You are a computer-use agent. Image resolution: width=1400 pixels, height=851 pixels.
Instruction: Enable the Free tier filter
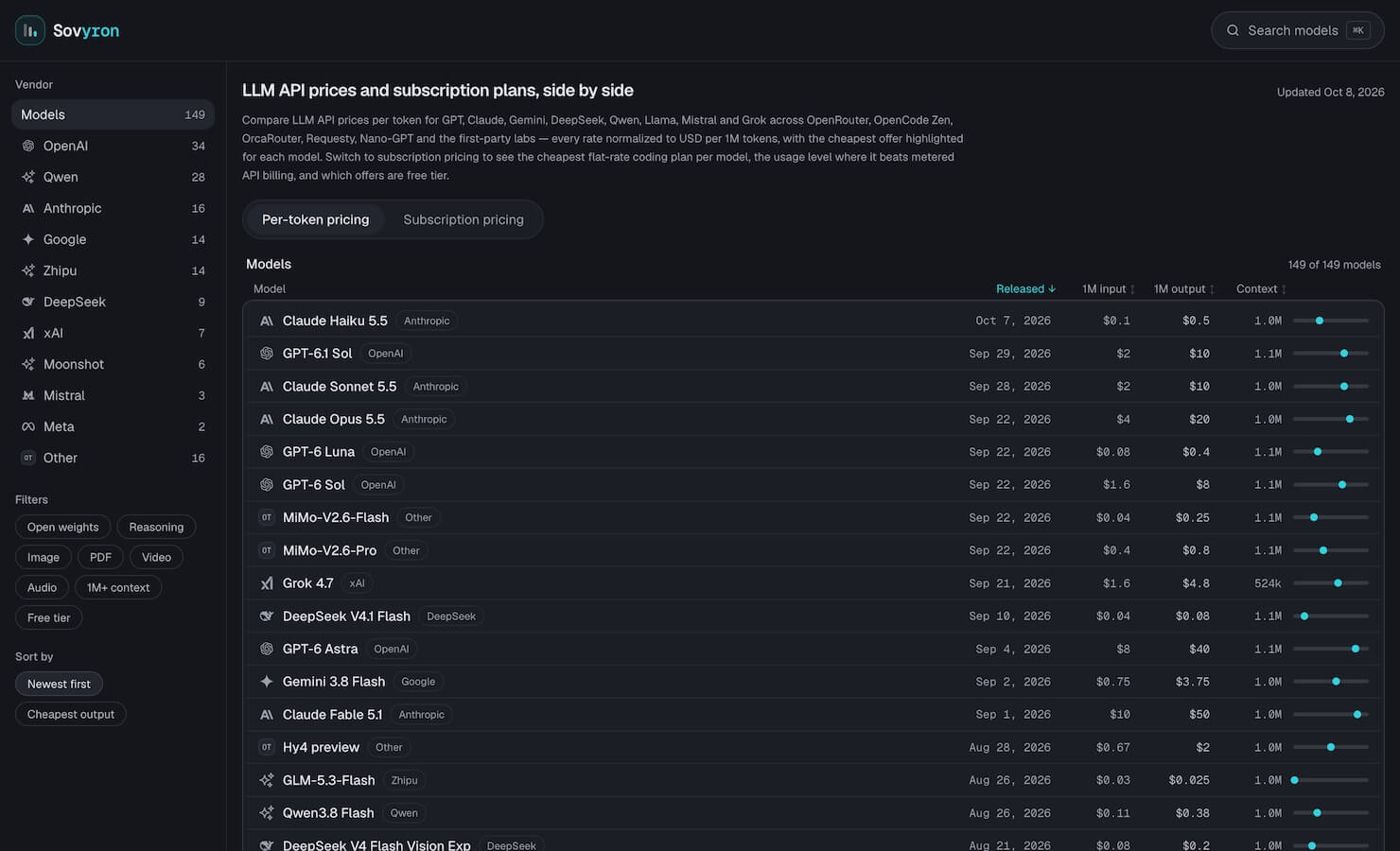point(48,617)
